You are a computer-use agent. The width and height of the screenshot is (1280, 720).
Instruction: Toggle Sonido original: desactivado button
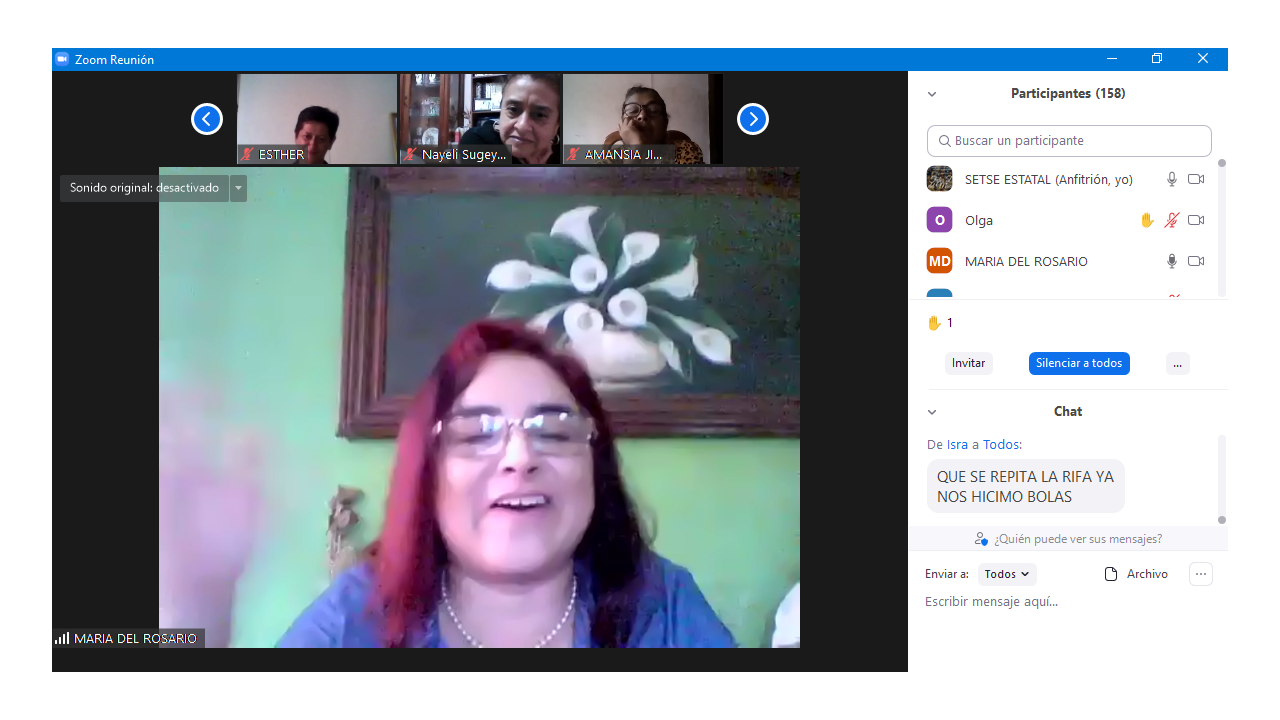(144, 188)
